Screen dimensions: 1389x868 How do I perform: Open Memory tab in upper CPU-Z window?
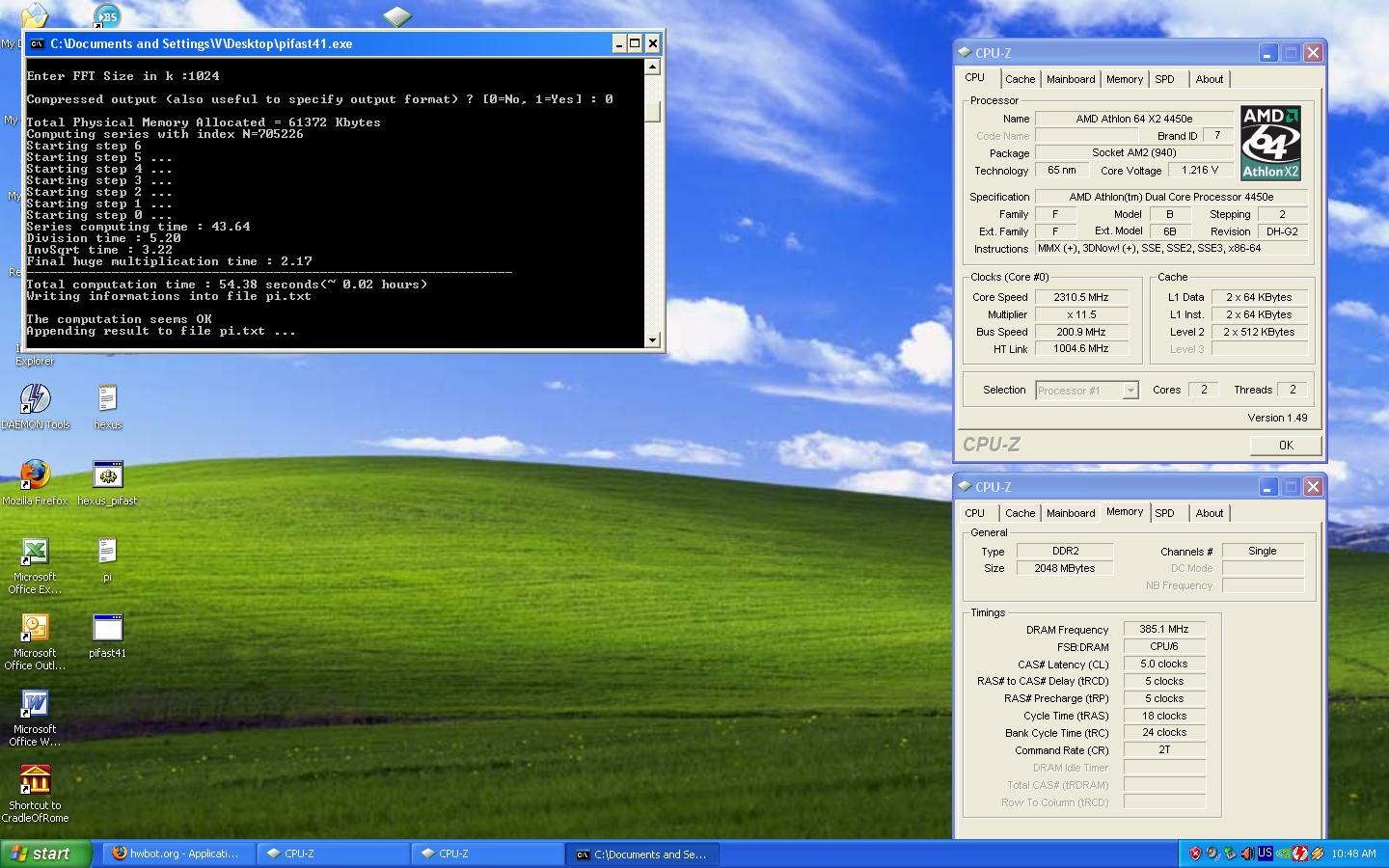pyautogui.click(x=1125, y=79)
